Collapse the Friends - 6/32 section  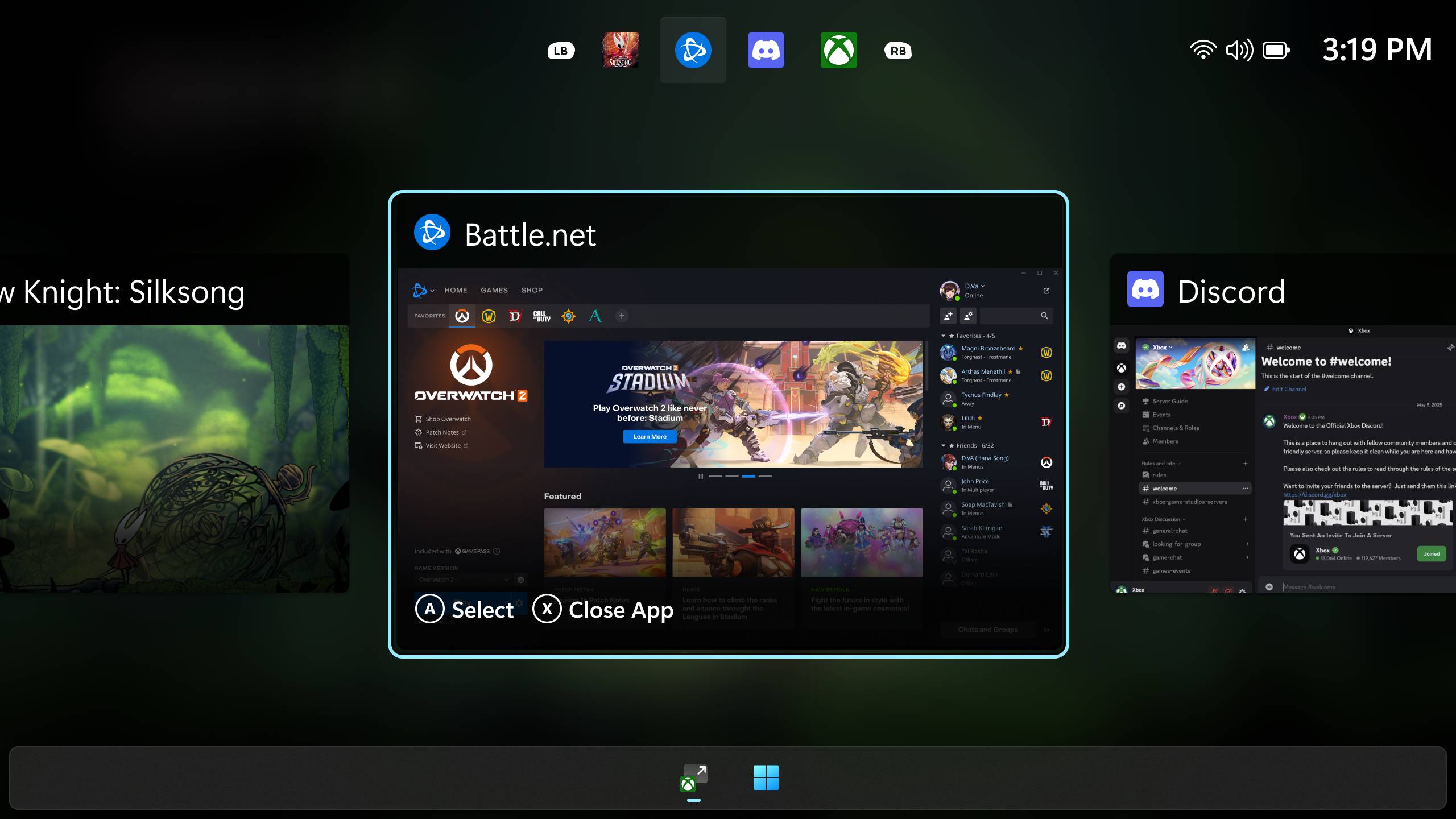[943, 446]
